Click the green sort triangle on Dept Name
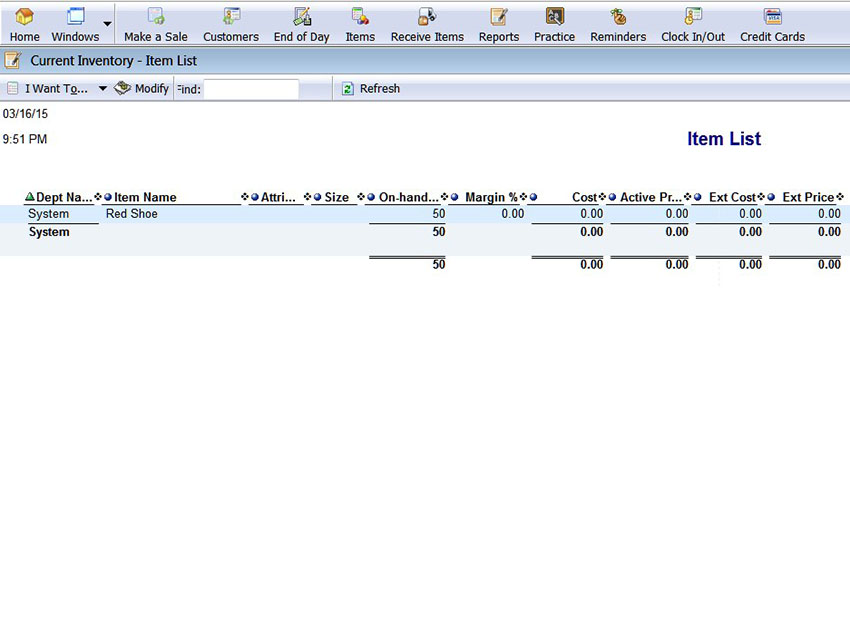 pyautogui.click(x=30, y=197)
